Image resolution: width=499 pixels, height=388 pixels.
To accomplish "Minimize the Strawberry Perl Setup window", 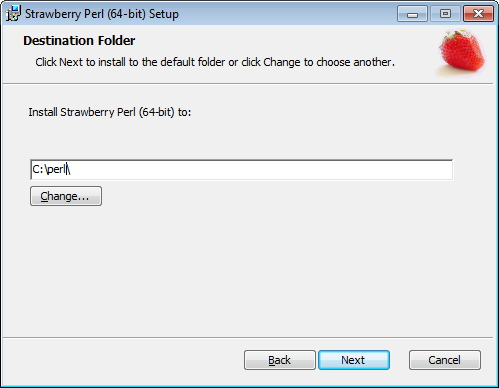I will coord(412,14).
